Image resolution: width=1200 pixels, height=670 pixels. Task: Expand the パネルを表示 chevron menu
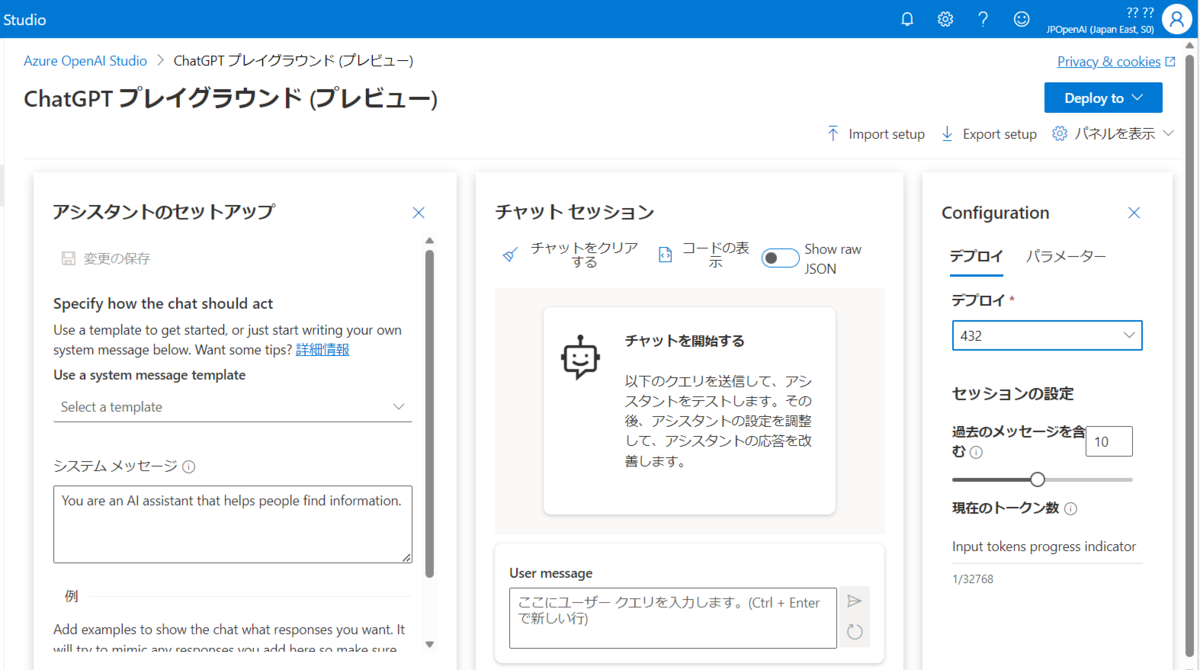1167,133
